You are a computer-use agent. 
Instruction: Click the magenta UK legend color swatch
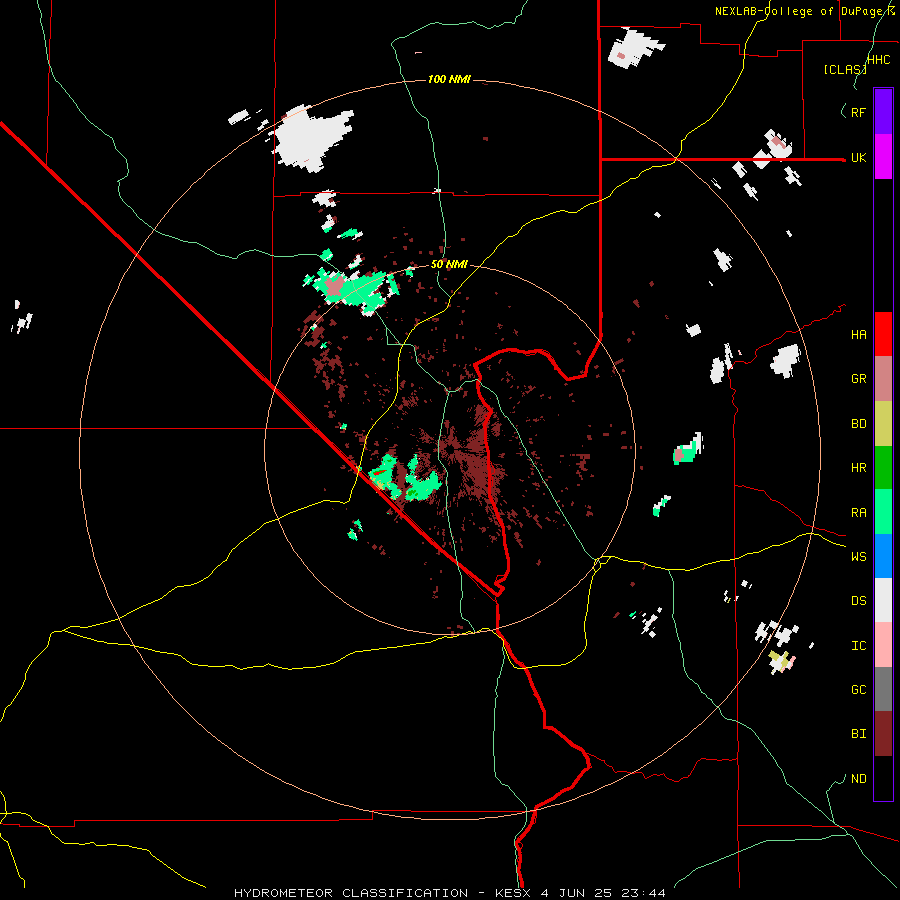click(883, 157)
